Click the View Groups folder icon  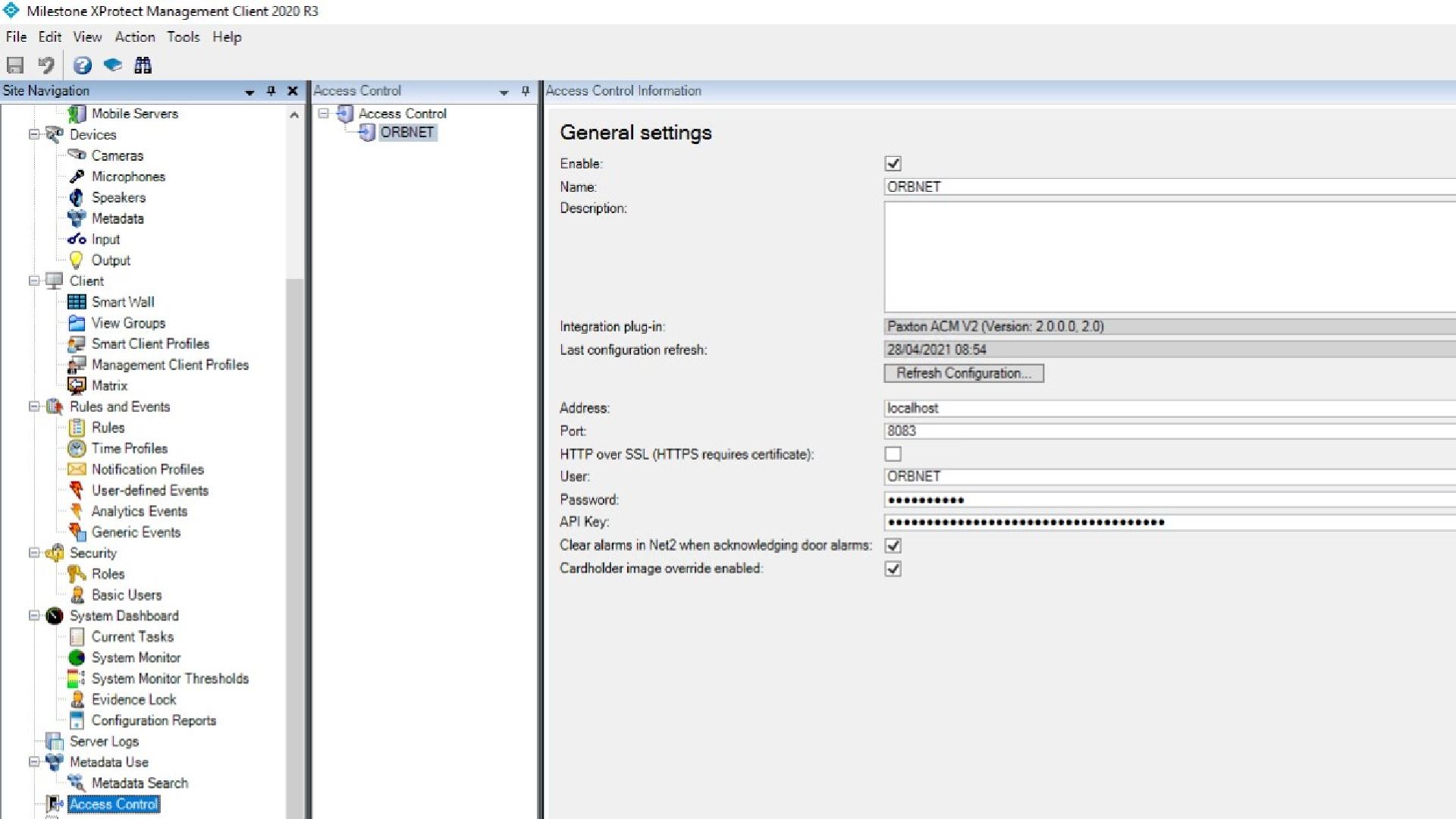point(77,323)
